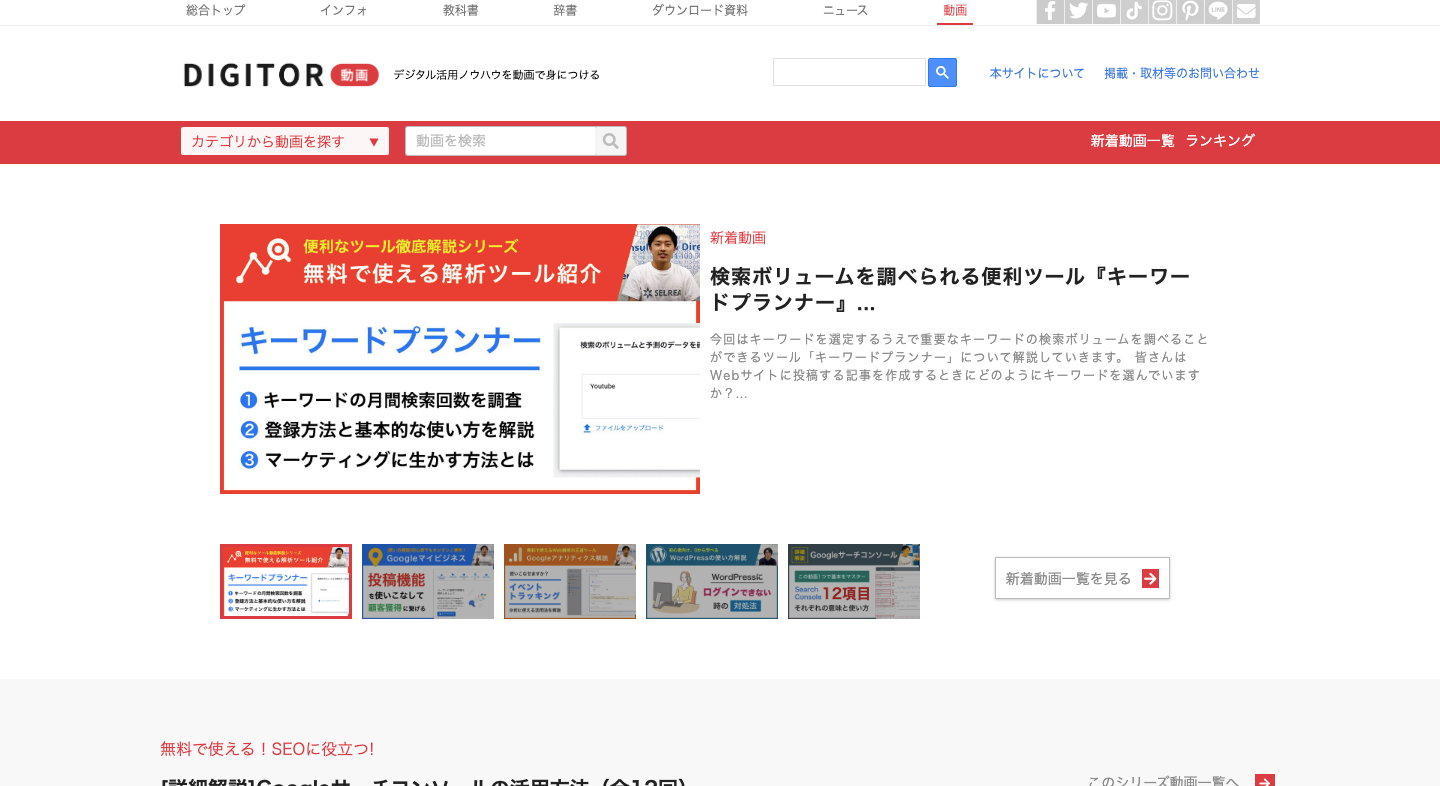This screenshot has height=786, width=1440.
Task: Click the 新着動画 label text
Action: tap(738, 238)
